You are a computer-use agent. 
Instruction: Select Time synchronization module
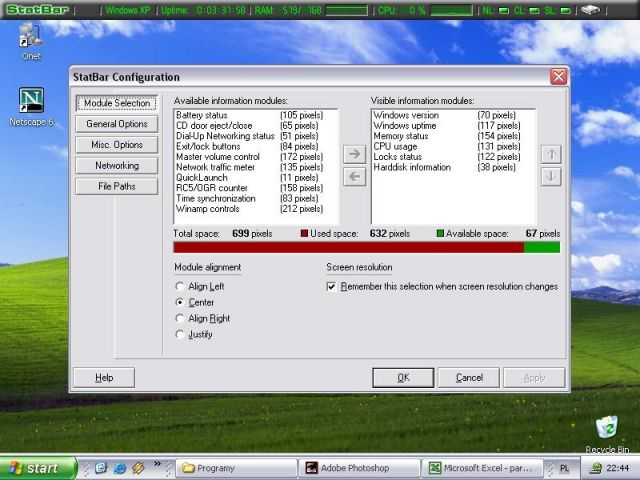[x=256, y=198]
